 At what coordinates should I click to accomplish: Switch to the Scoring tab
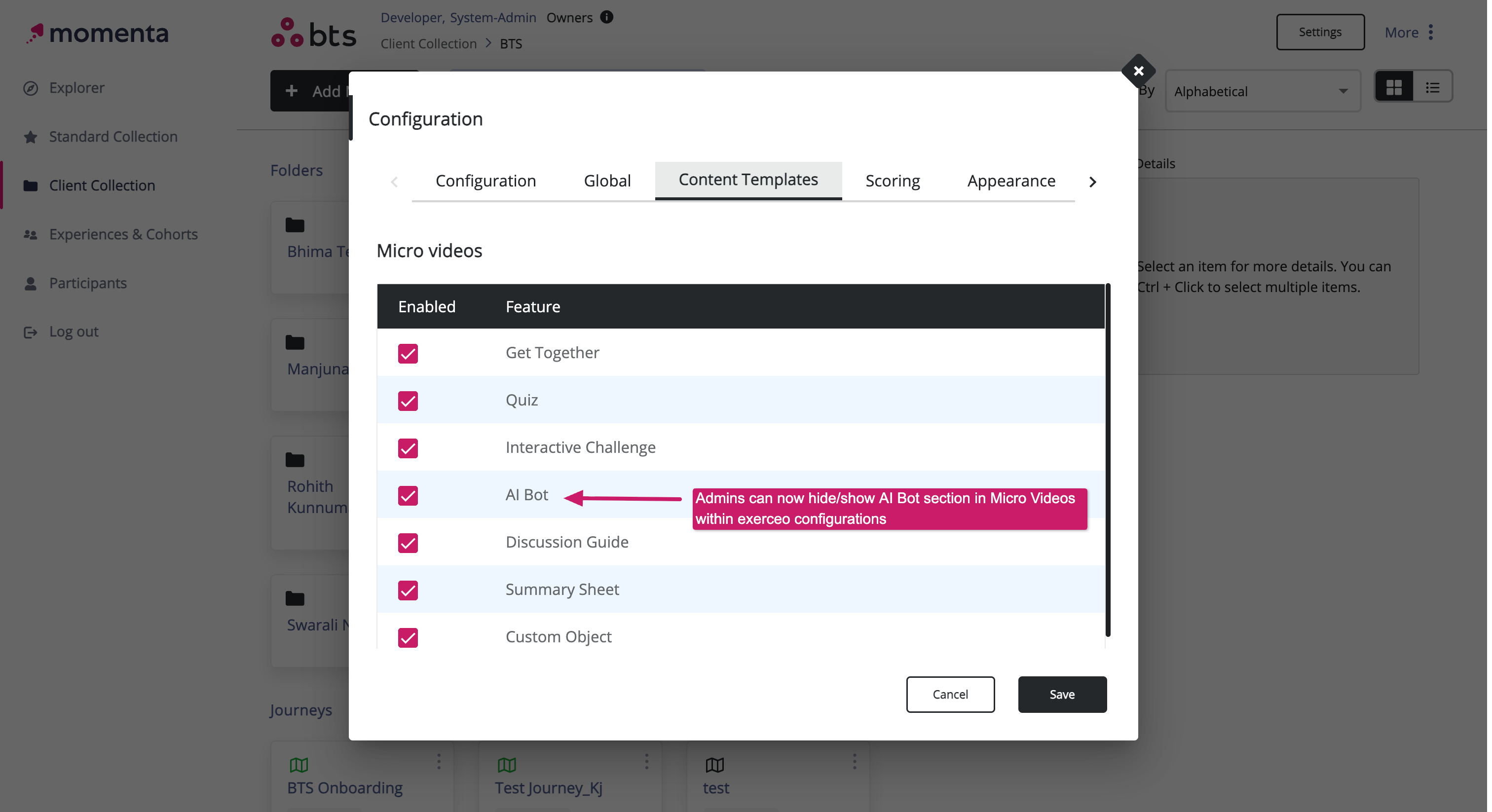(x=893, y=181)
